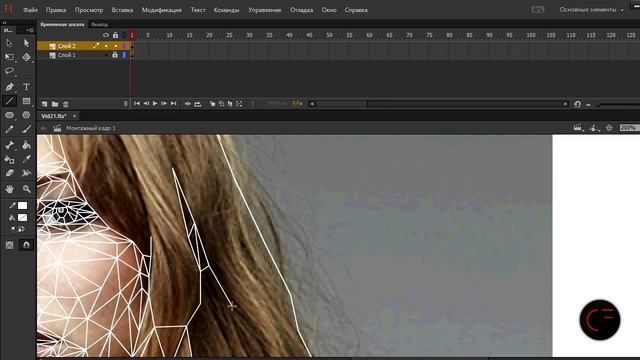
Task: Toggle the snap to objects magnet
Action: pos(26,245)
